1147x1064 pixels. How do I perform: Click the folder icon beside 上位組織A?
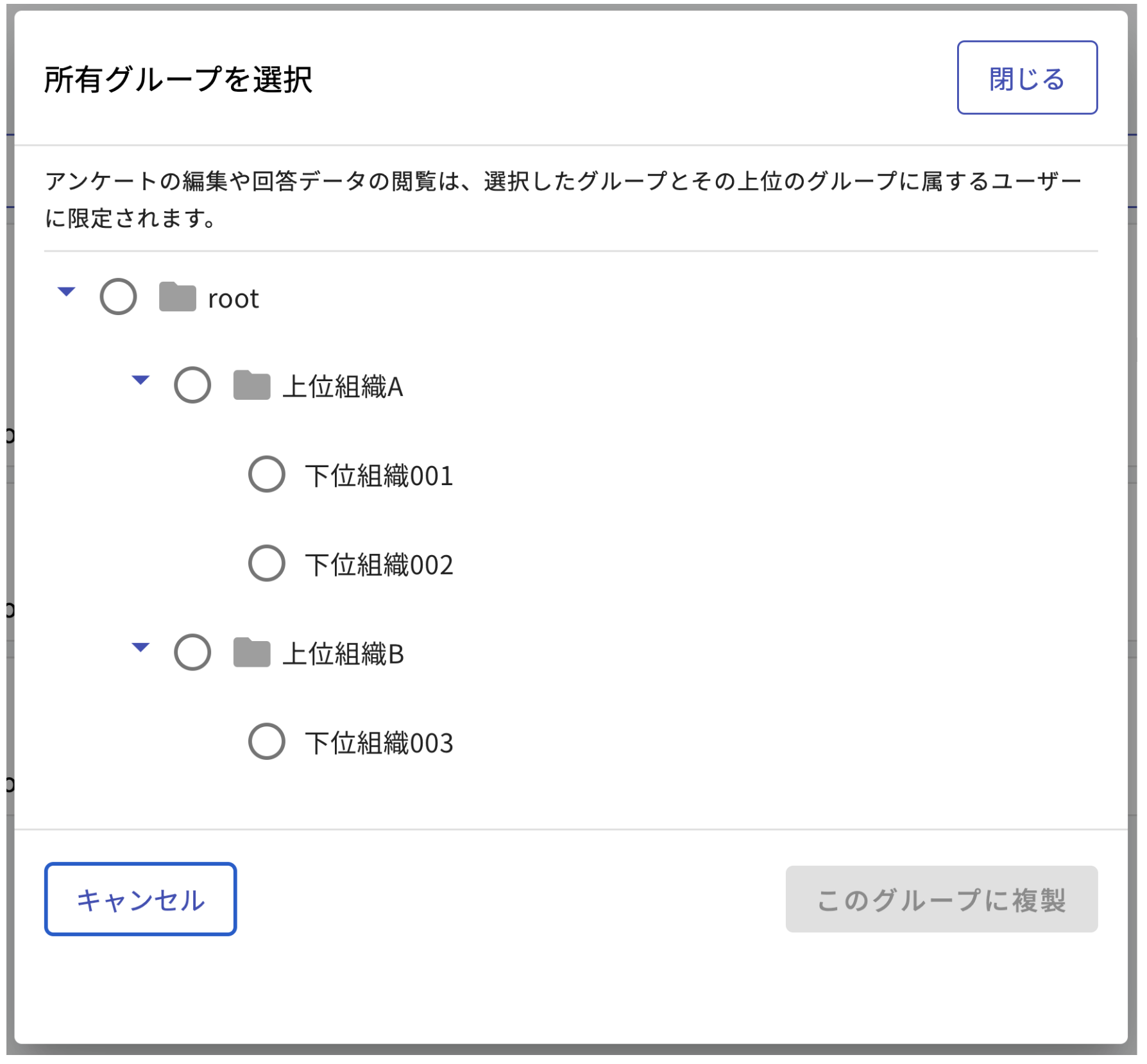click(253, 386)
